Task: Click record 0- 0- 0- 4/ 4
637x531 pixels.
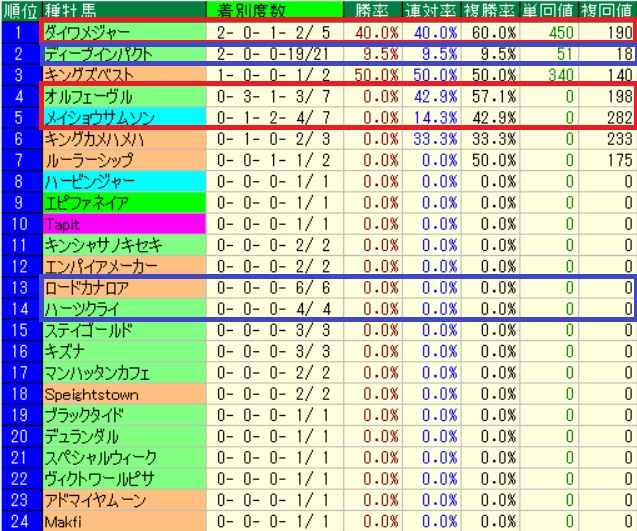Action: point(273,310)
